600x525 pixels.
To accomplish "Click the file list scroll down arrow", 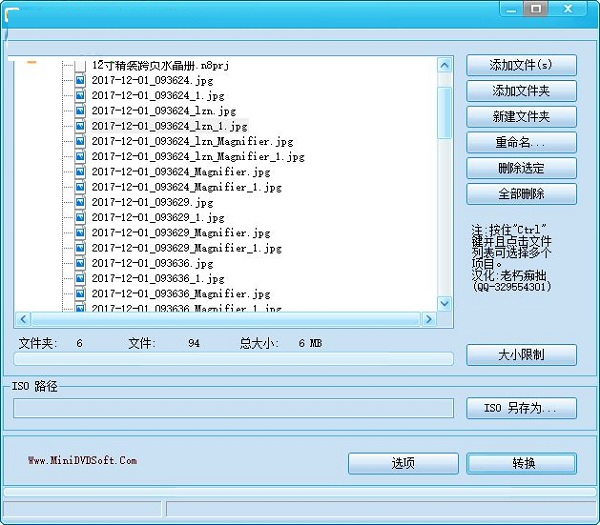I will click(x=444, y=304).
